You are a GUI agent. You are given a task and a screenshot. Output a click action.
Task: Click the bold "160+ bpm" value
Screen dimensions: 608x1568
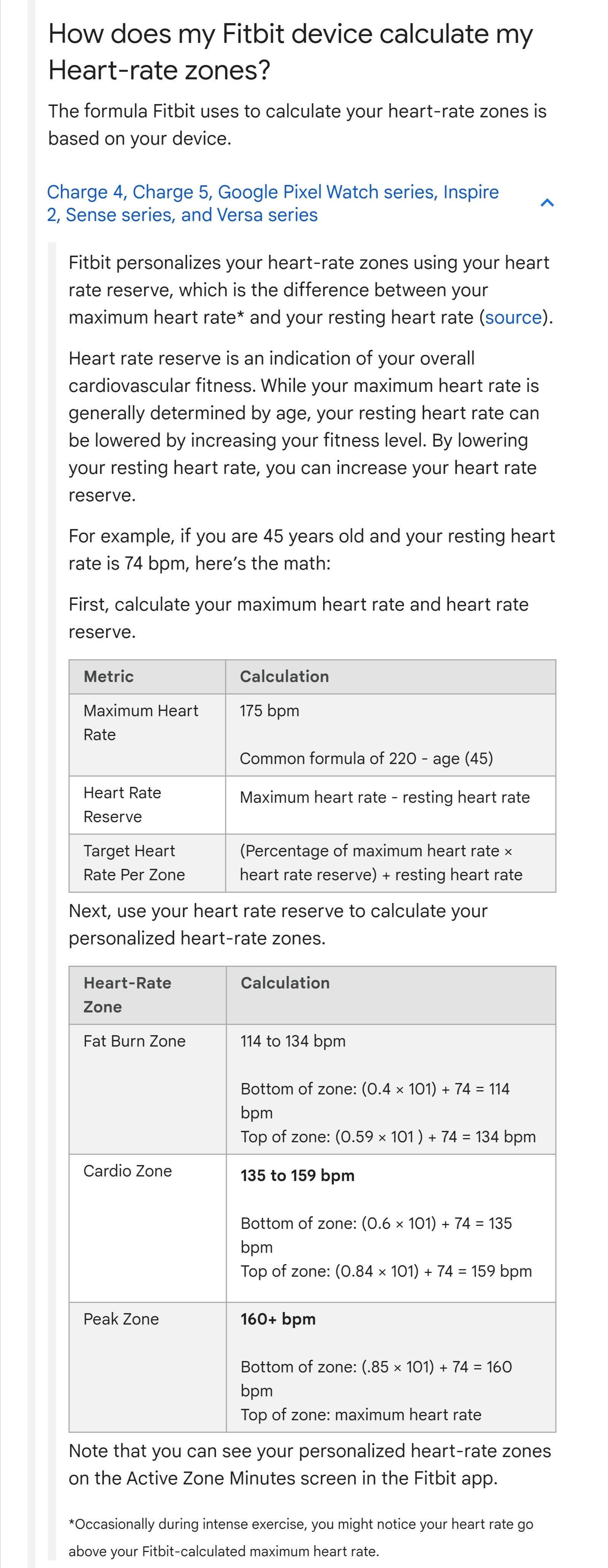278,1319
